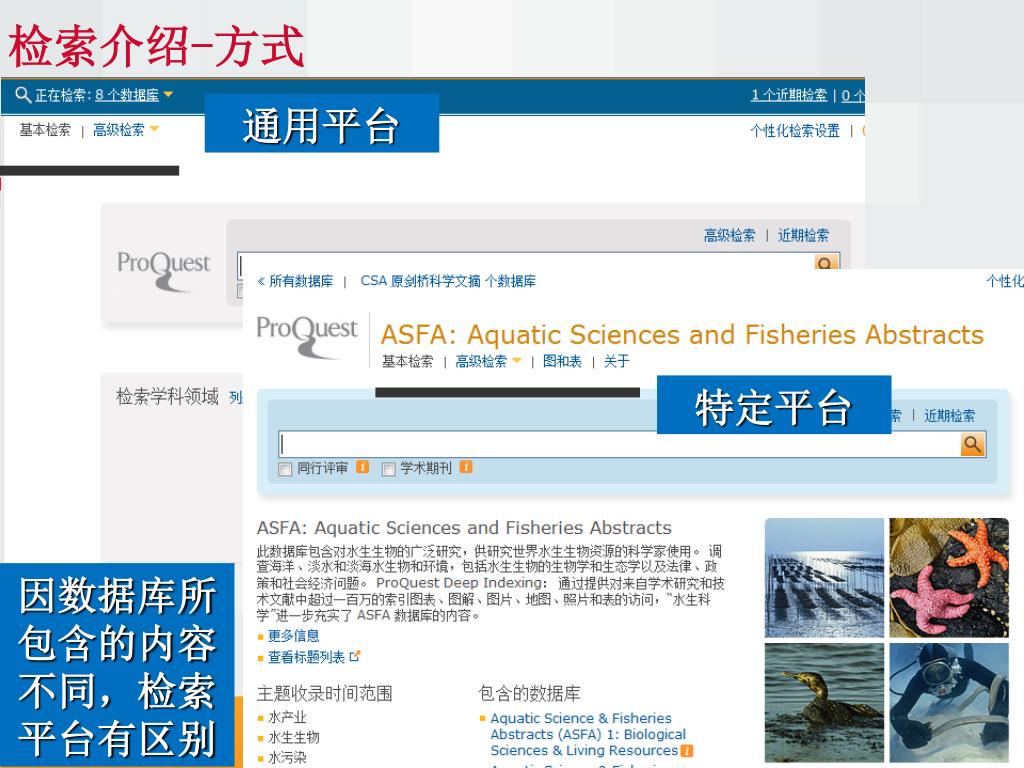Select 高级检索 in the ASFA window
This screenshot has height=768, width=1024.
click(481, 361)
